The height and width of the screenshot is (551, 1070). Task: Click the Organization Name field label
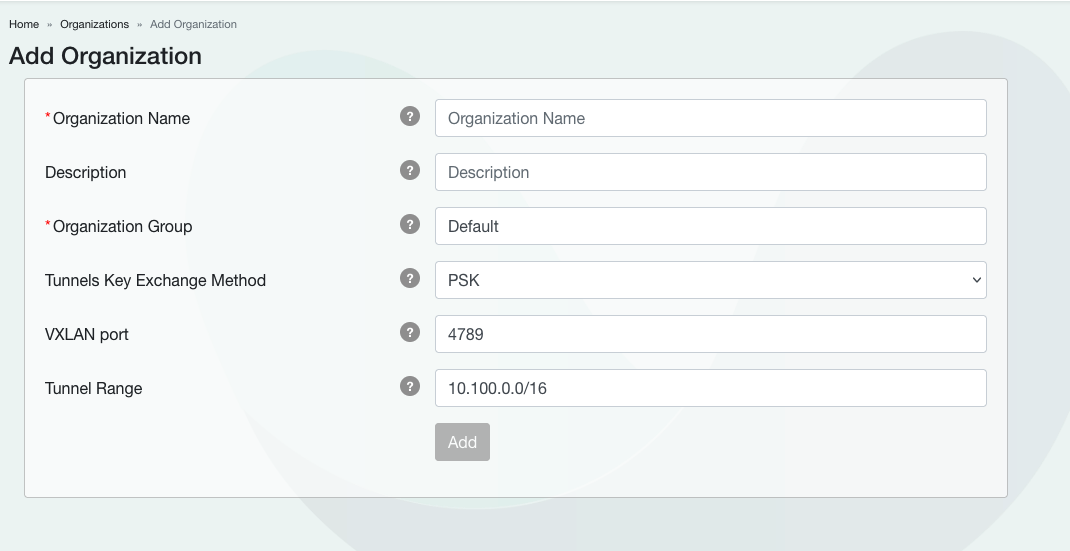pos(121,118)
